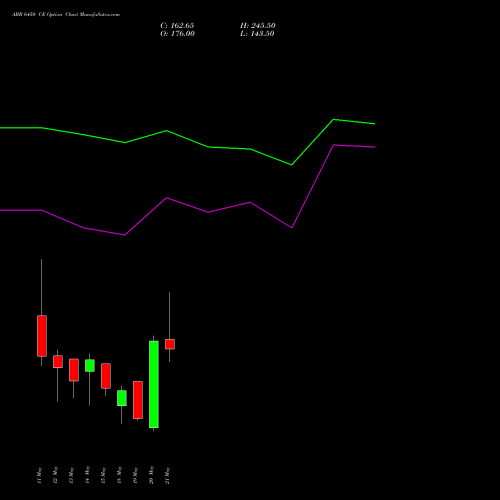Click the high value H: 245.50

[258, 26]
